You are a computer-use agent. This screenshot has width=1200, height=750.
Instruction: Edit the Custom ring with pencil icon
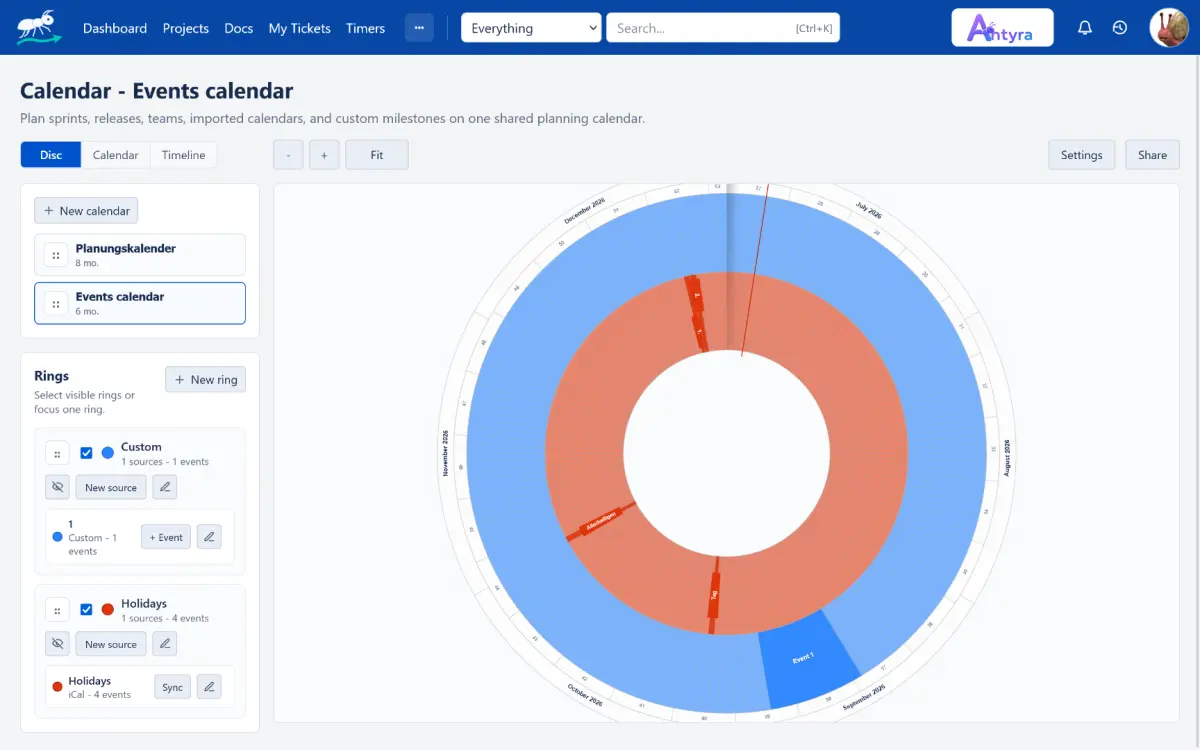coord(165,487)
